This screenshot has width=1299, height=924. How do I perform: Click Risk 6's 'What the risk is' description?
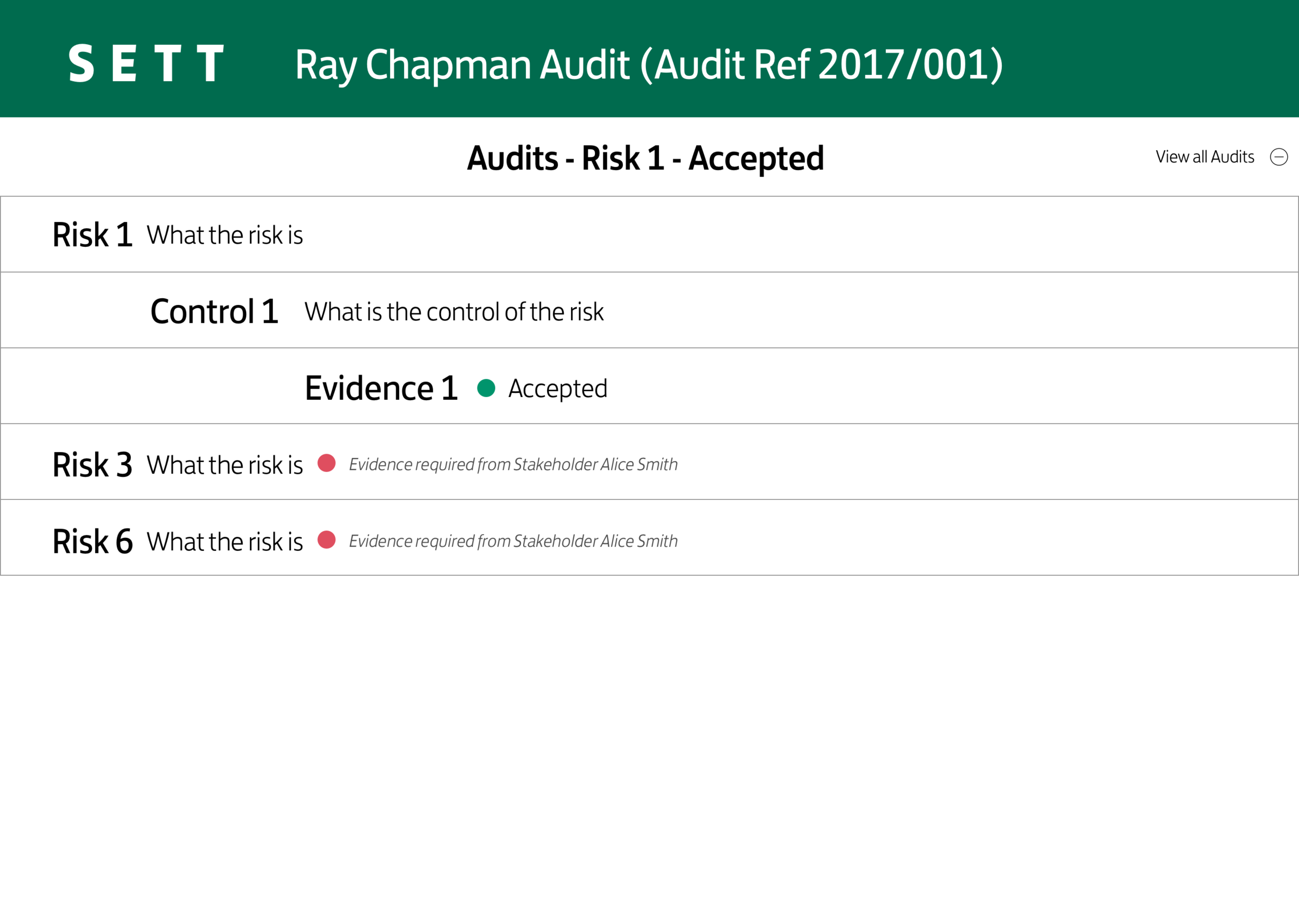point(224,541)
